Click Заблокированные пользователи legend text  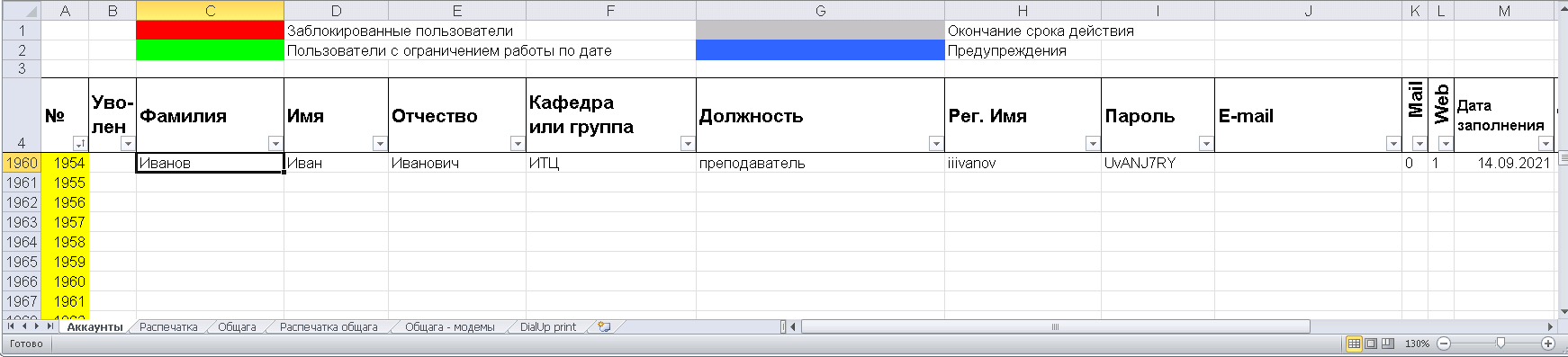coord(400,31)
